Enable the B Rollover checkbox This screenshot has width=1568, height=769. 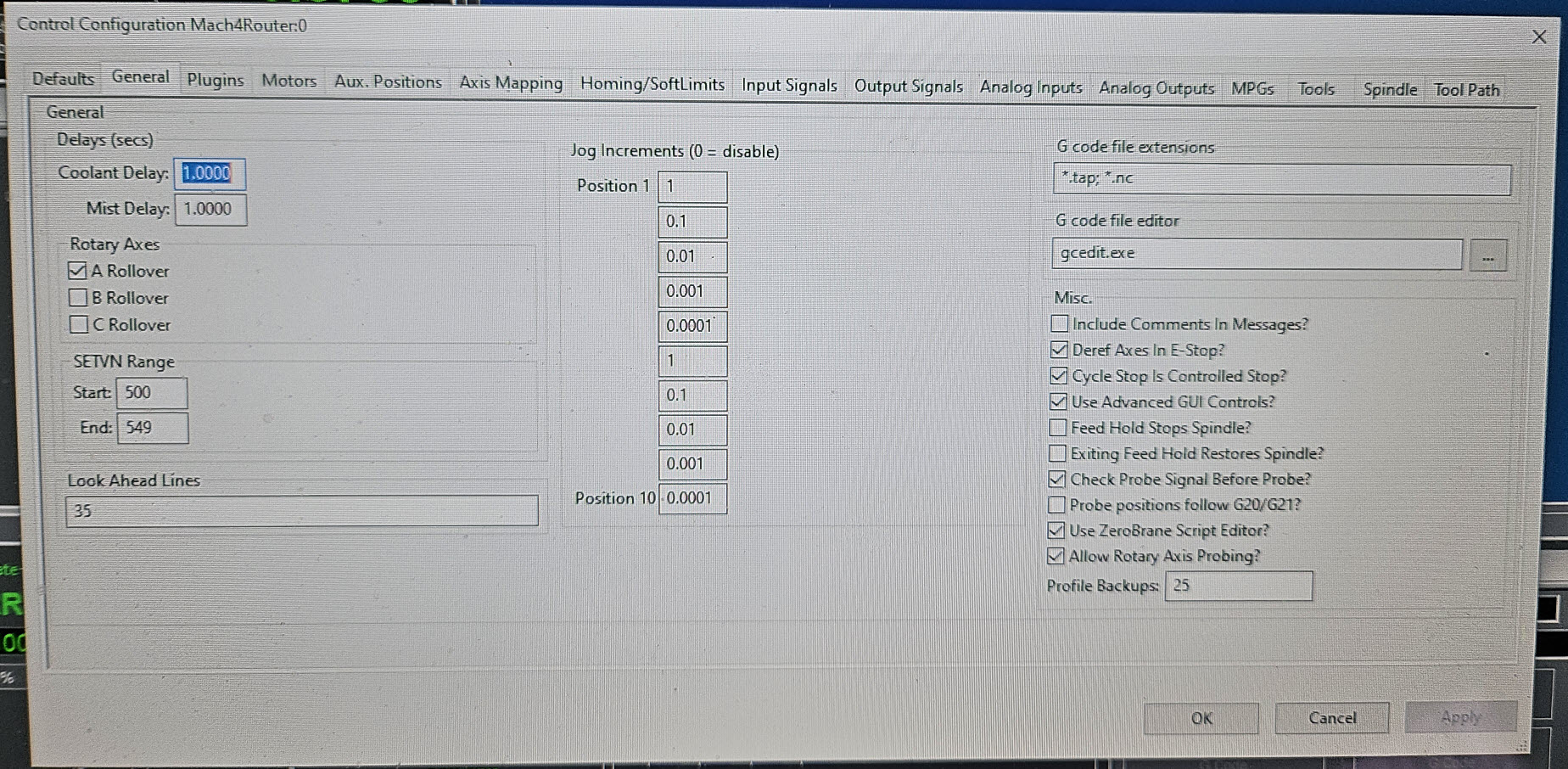click(x=78, y=298)
